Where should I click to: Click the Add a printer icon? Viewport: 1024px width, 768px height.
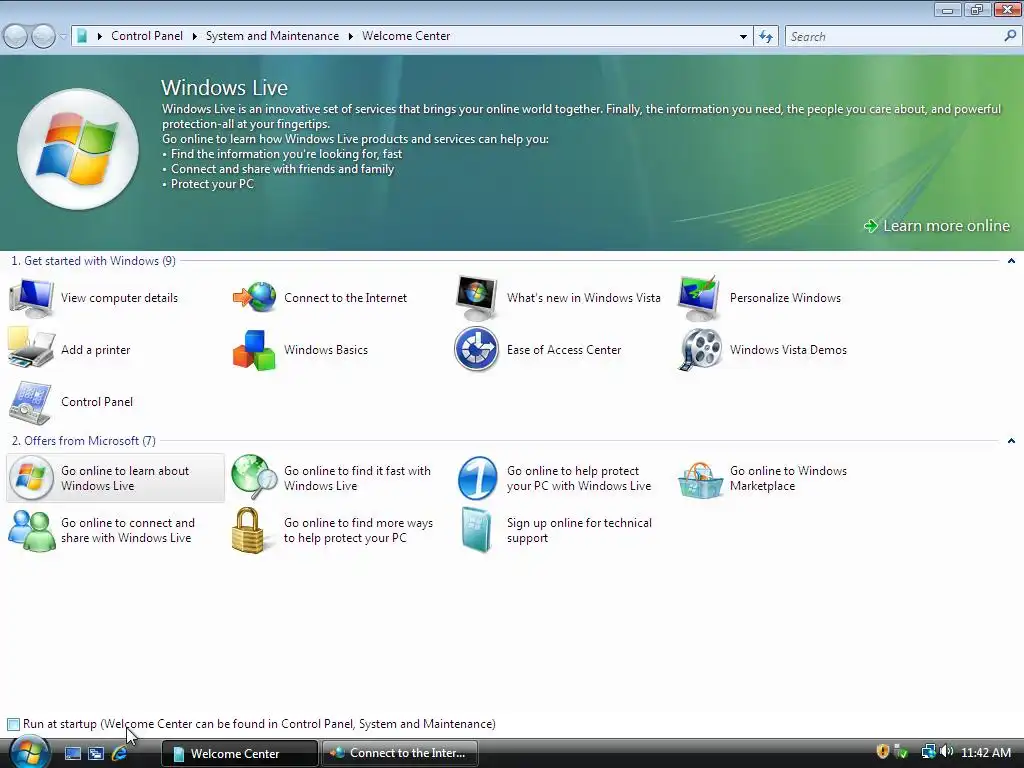pos(31,349)
